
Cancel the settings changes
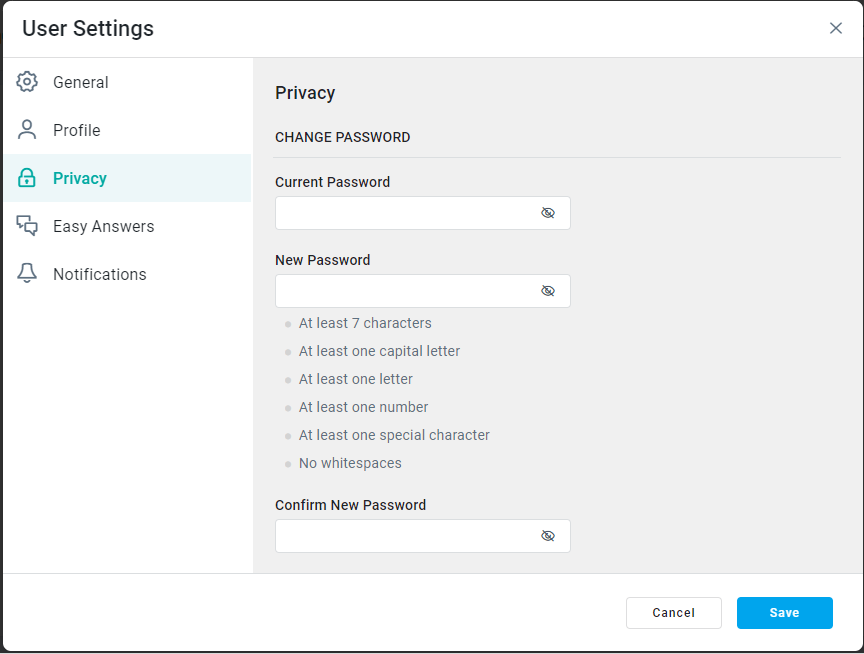point(673,613)
